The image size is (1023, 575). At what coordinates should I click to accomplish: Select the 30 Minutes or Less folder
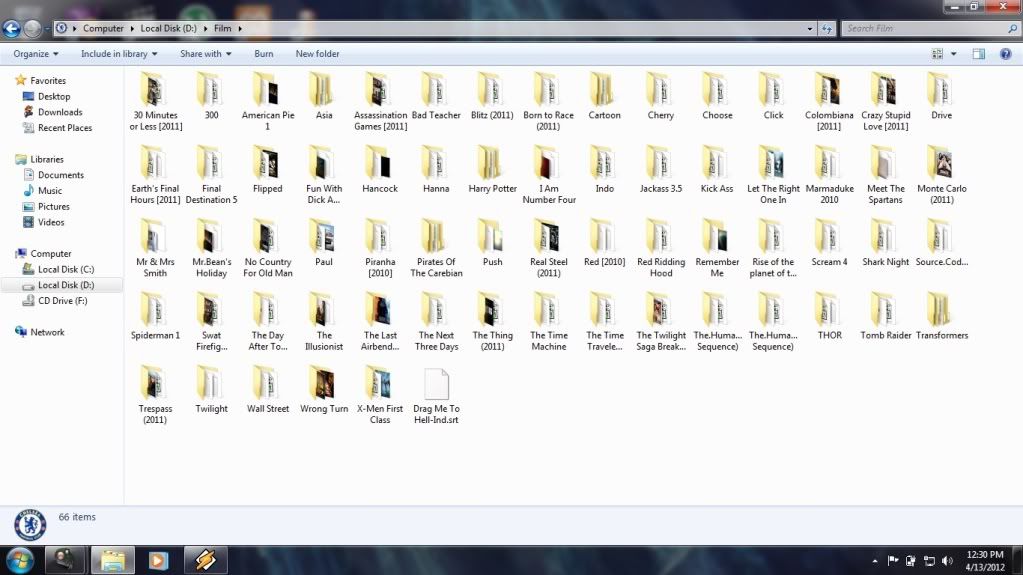[x=155, y=101]
